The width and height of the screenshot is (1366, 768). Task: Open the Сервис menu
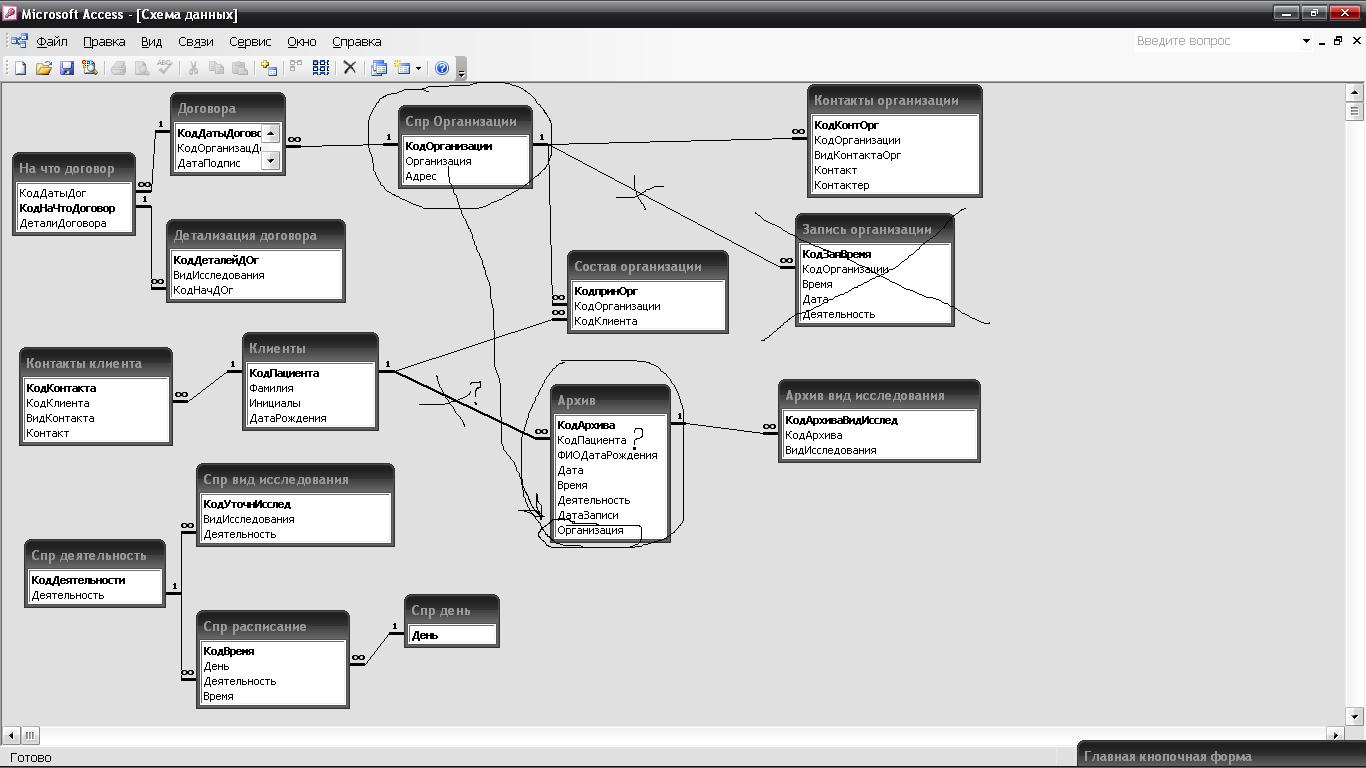(250, 41)
